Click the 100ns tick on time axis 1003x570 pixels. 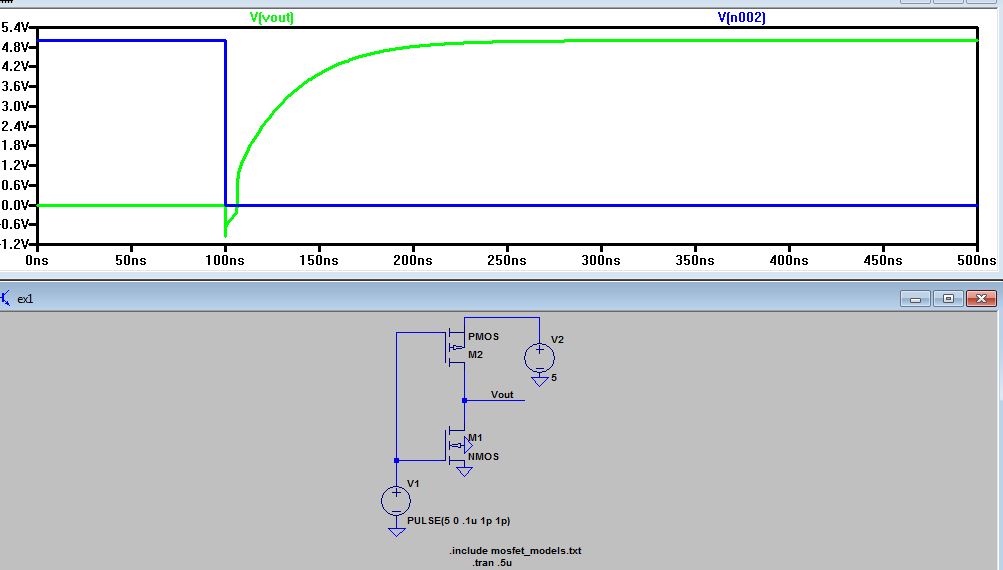[x=225, y=260]
